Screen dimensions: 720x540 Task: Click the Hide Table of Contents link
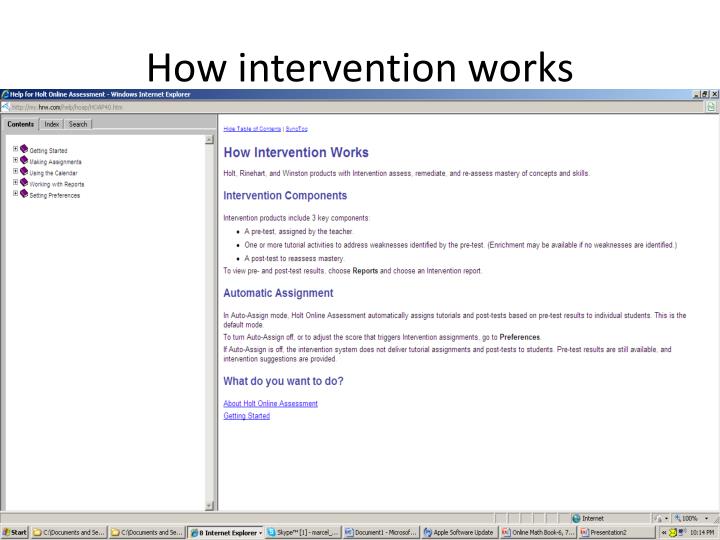pyautogui.click(x=252, y=129)
